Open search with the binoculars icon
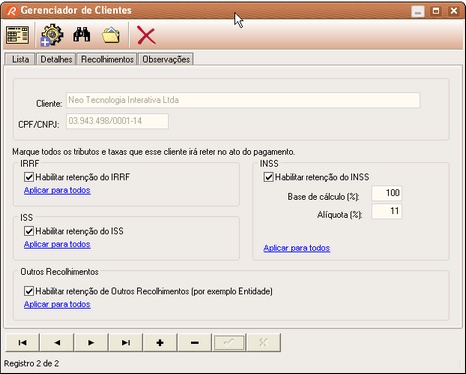Viewport: 466px width, 374px height. (x=82, y=35)
